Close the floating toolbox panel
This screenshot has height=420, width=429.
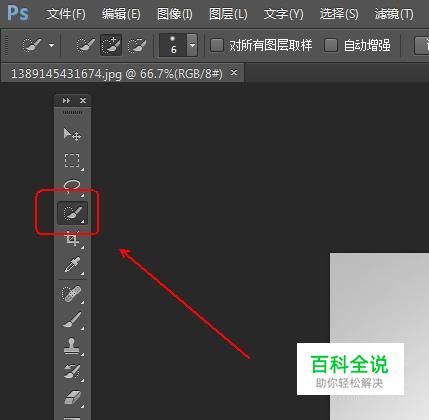pyautogui.click(x=83, y=100)
